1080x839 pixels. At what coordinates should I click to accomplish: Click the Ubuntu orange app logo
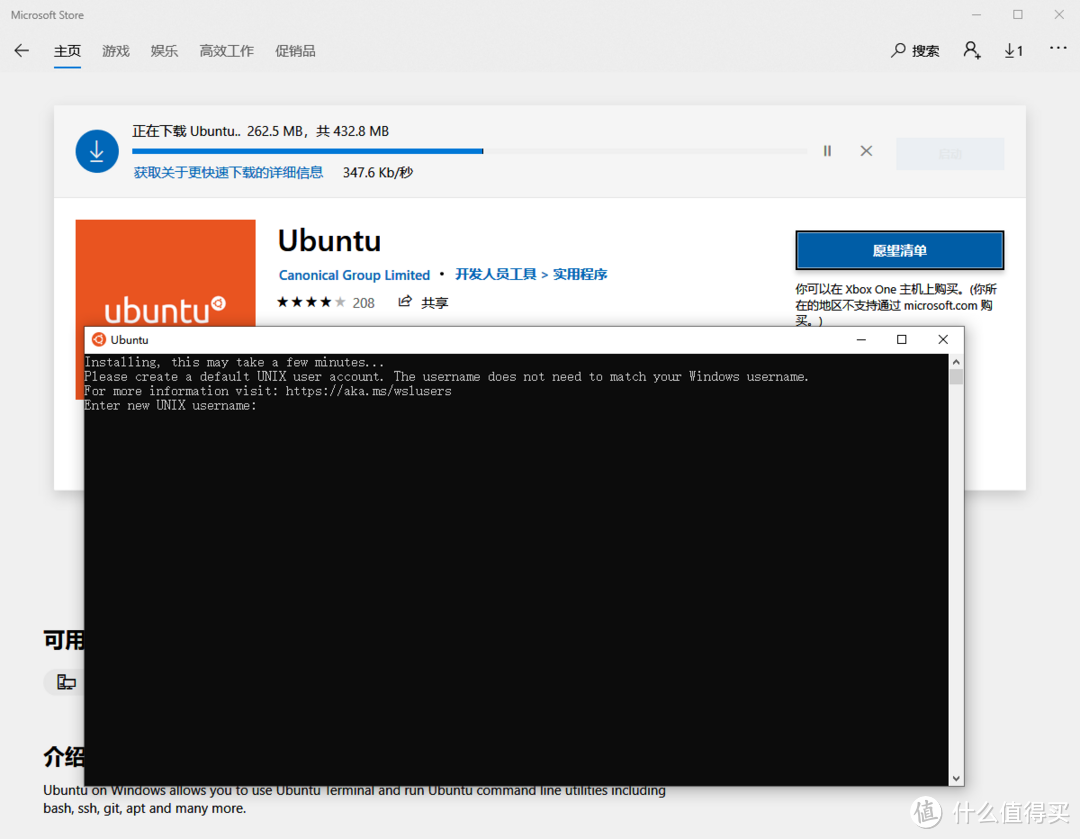pos(165,273)
